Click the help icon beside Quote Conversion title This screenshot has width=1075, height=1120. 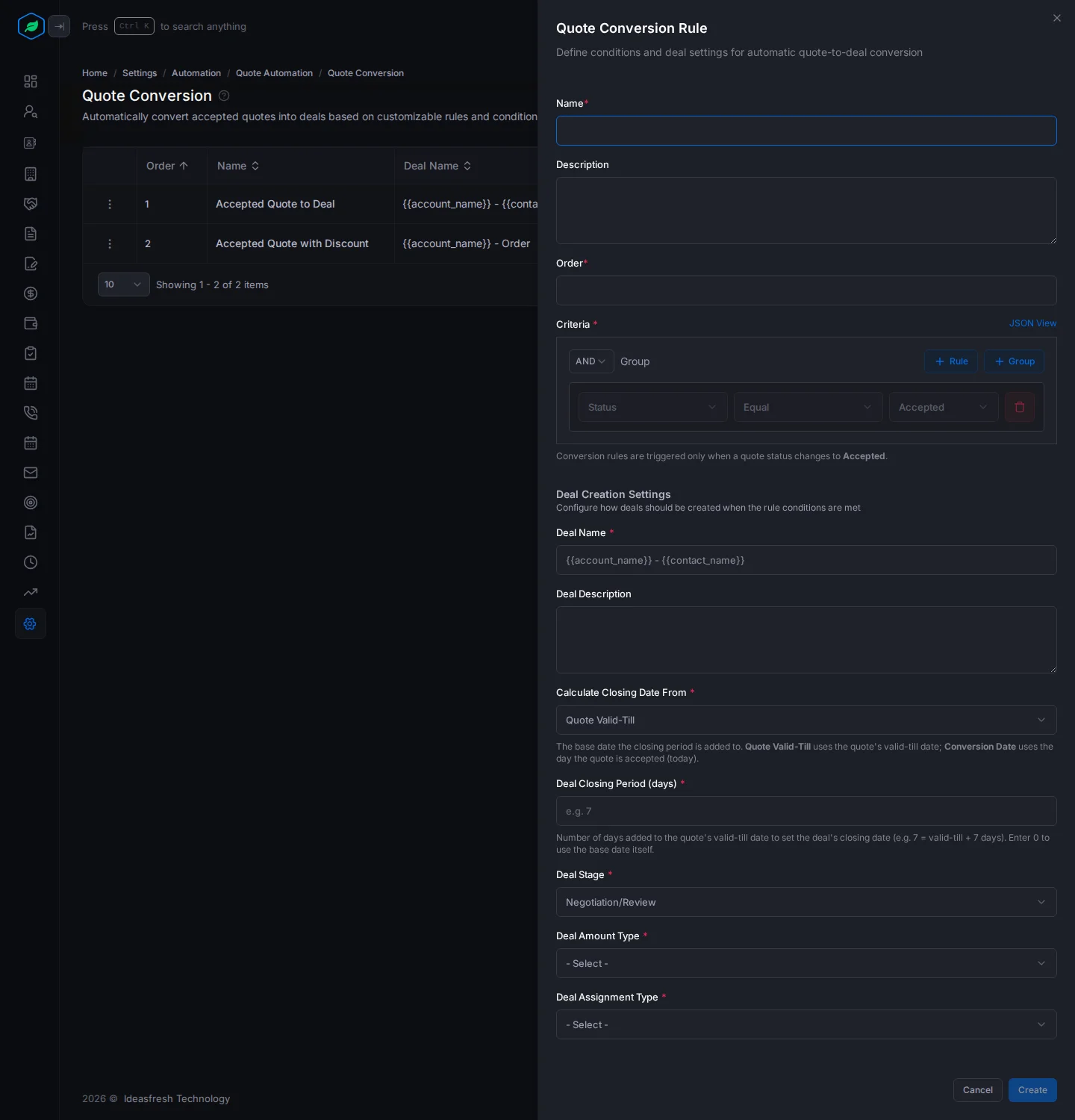point(224,96)
